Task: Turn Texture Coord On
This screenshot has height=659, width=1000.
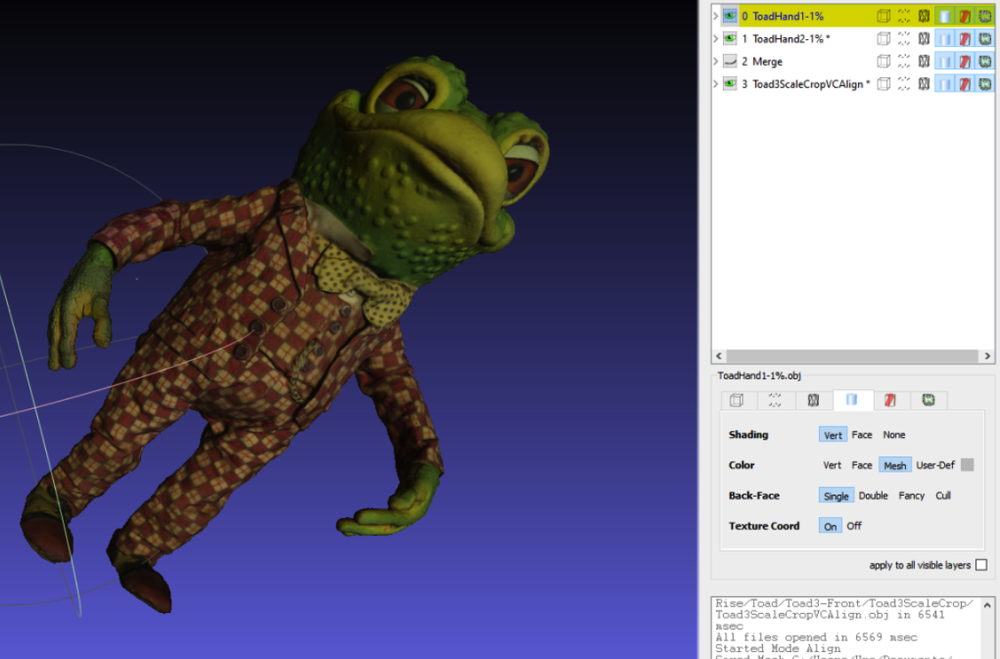Action: coord(830,526)
